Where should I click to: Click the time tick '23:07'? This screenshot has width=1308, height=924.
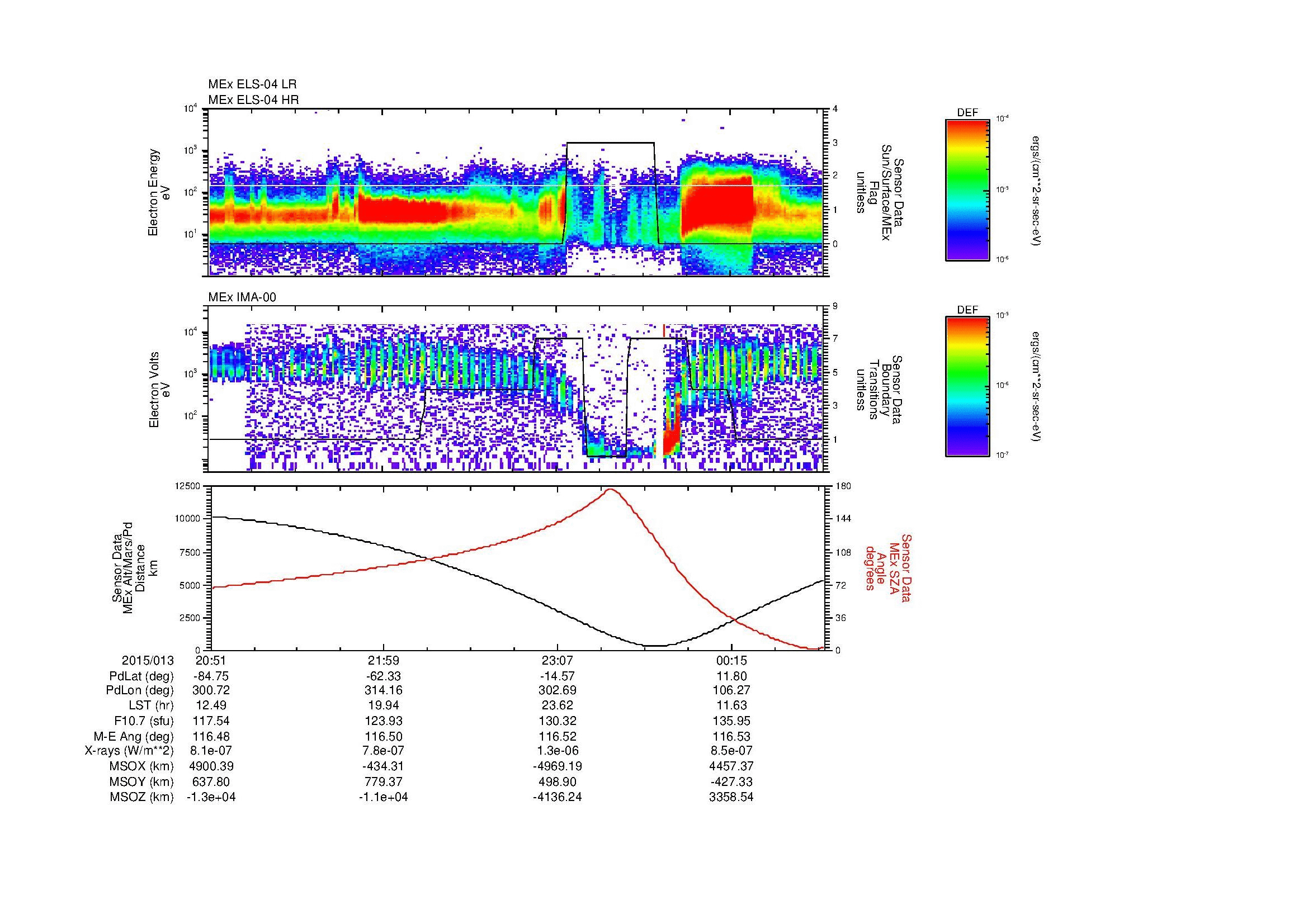(x=557, y=661)
